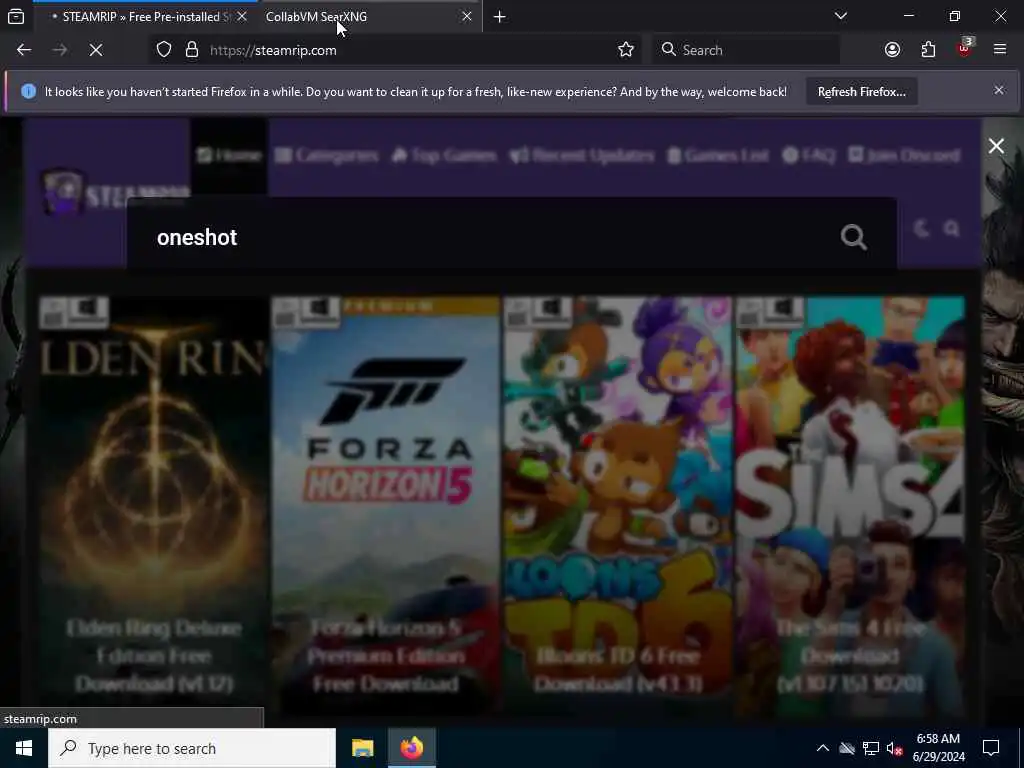1024x768 pixels.
Task: Click The Sims 4 Free Download title
Action: [x=850, y=656]
